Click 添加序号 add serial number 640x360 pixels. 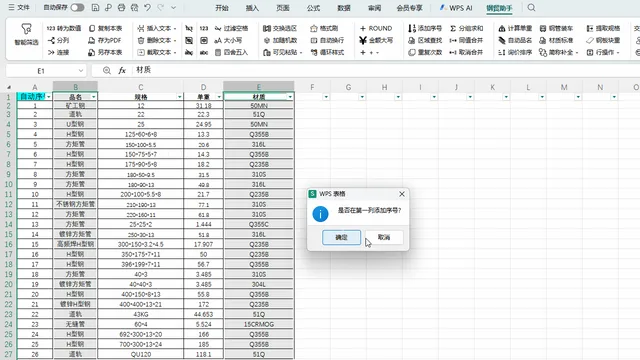425,28
